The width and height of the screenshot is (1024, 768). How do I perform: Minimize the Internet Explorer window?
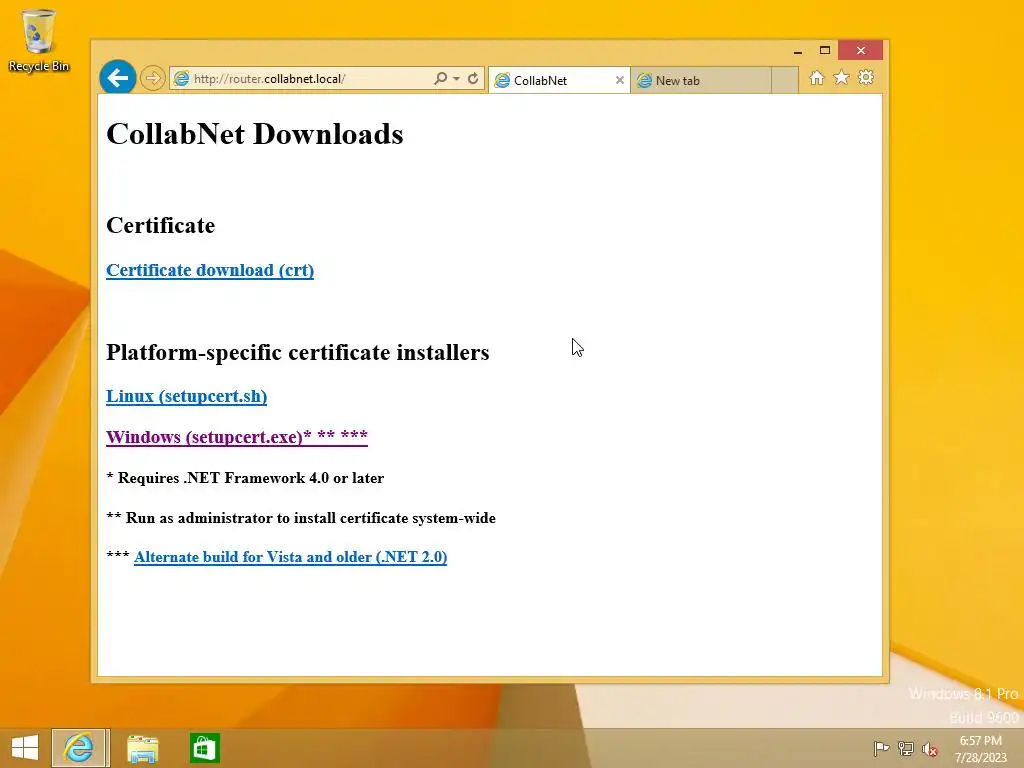tap(797, 50)
